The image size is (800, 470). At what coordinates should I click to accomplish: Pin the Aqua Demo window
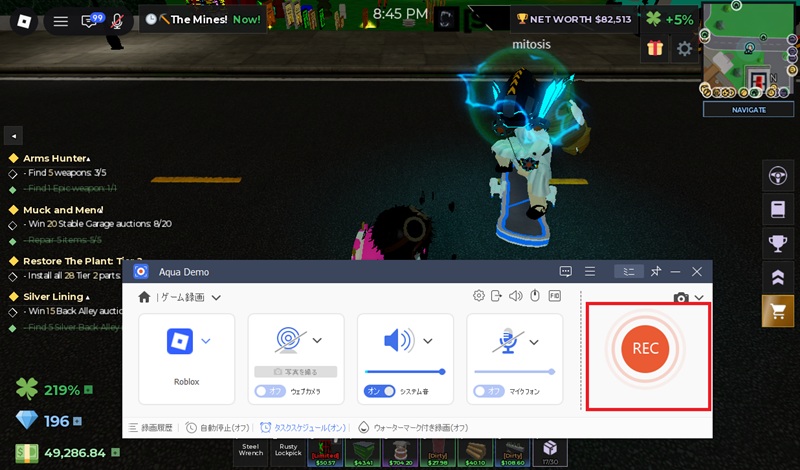tap(656, 271)
